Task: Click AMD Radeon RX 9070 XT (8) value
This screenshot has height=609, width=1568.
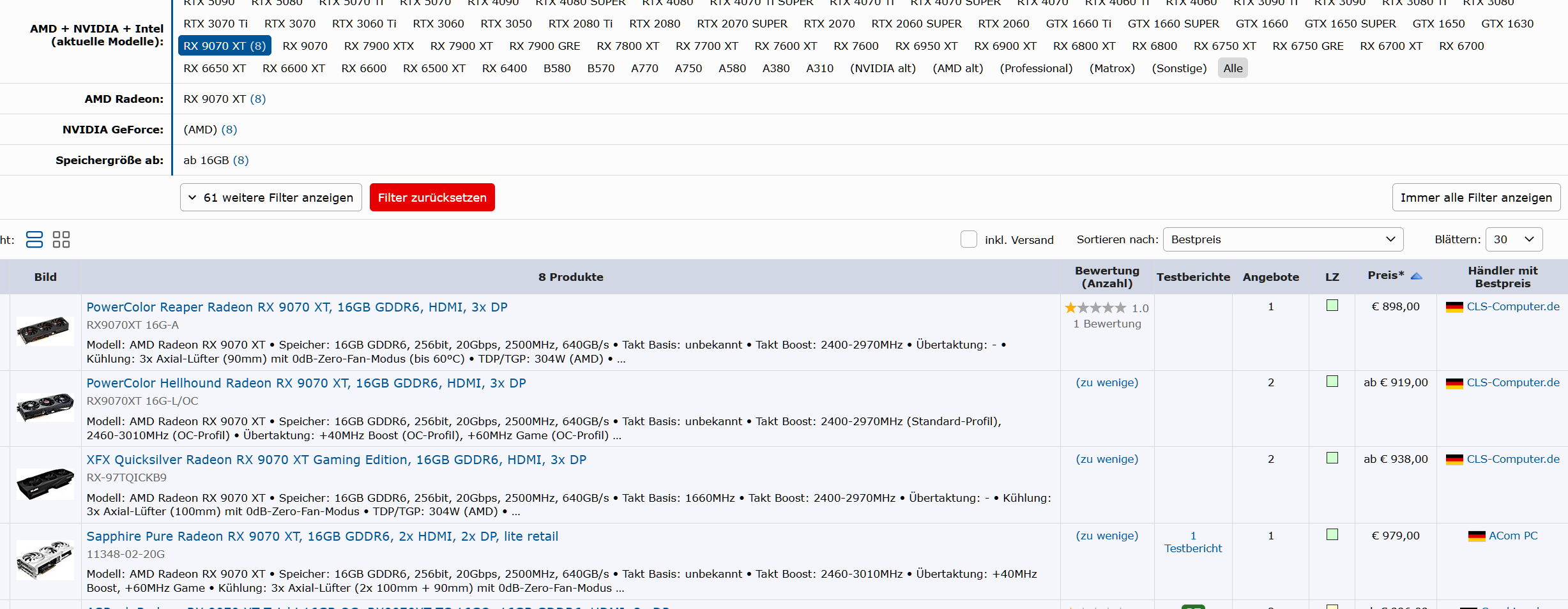Action: pyautogui.click(x=225, y=99)
